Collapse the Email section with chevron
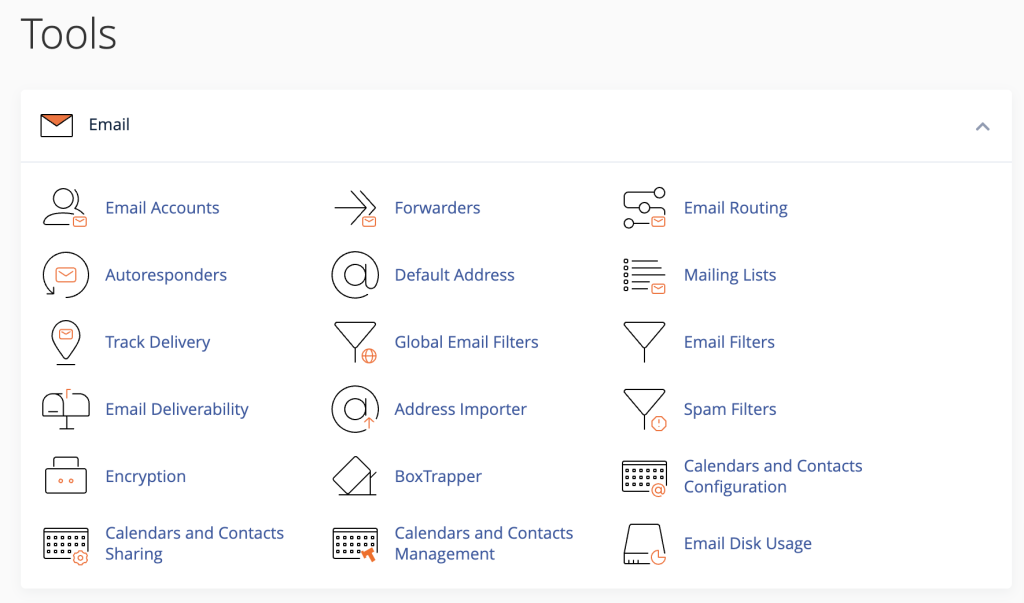 click(983, 127)
